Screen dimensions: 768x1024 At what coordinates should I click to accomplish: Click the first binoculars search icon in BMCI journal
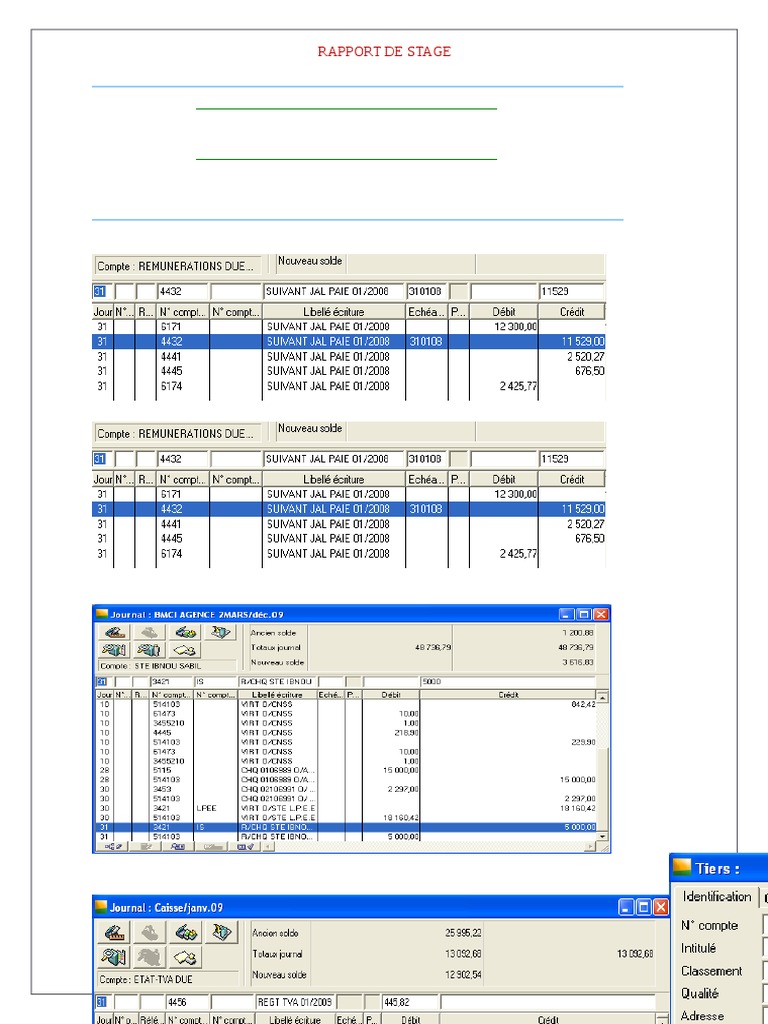pyautogui.click(x=114, y=650)
